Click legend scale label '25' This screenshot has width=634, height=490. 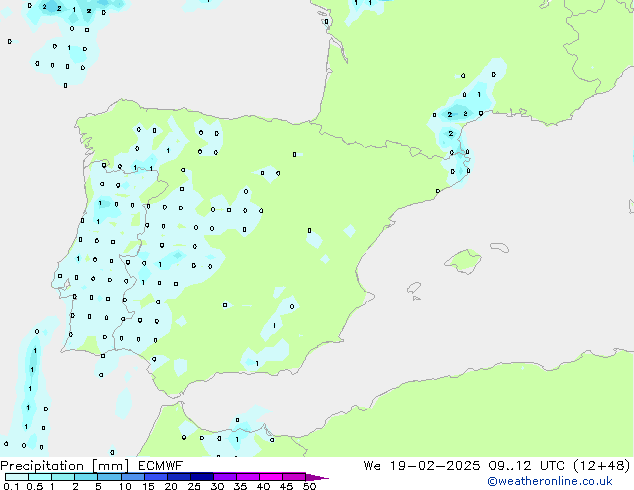coord(194,486)
